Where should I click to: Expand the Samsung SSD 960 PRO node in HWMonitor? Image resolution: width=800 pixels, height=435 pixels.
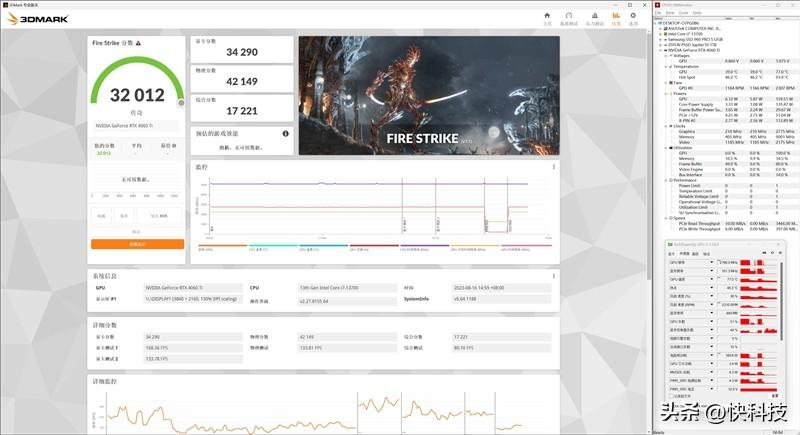(661, 39)
